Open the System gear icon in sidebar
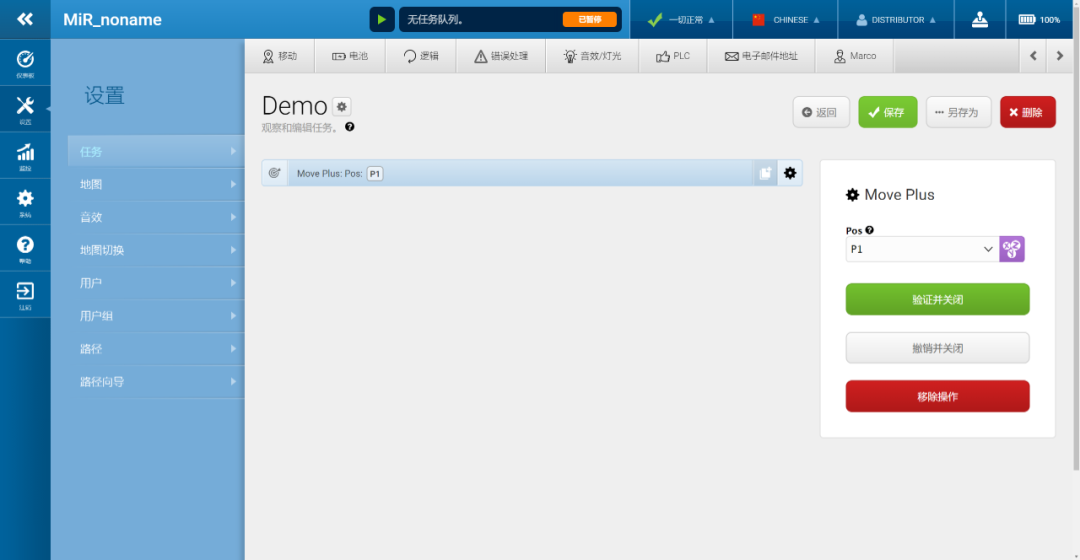 coord(25,202)
